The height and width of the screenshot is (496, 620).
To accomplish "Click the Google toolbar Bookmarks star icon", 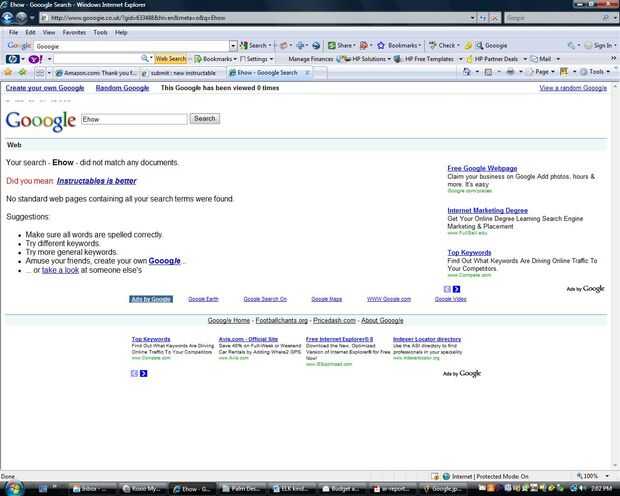I will 380,45.
